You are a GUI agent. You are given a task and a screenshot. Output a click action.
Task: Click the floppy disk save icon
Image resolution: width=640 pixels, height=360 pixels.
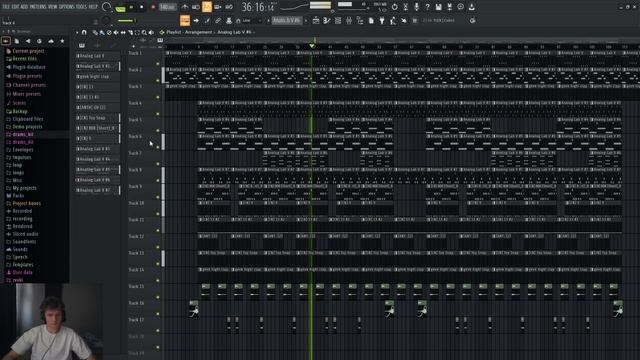click(x=438, y=7)
